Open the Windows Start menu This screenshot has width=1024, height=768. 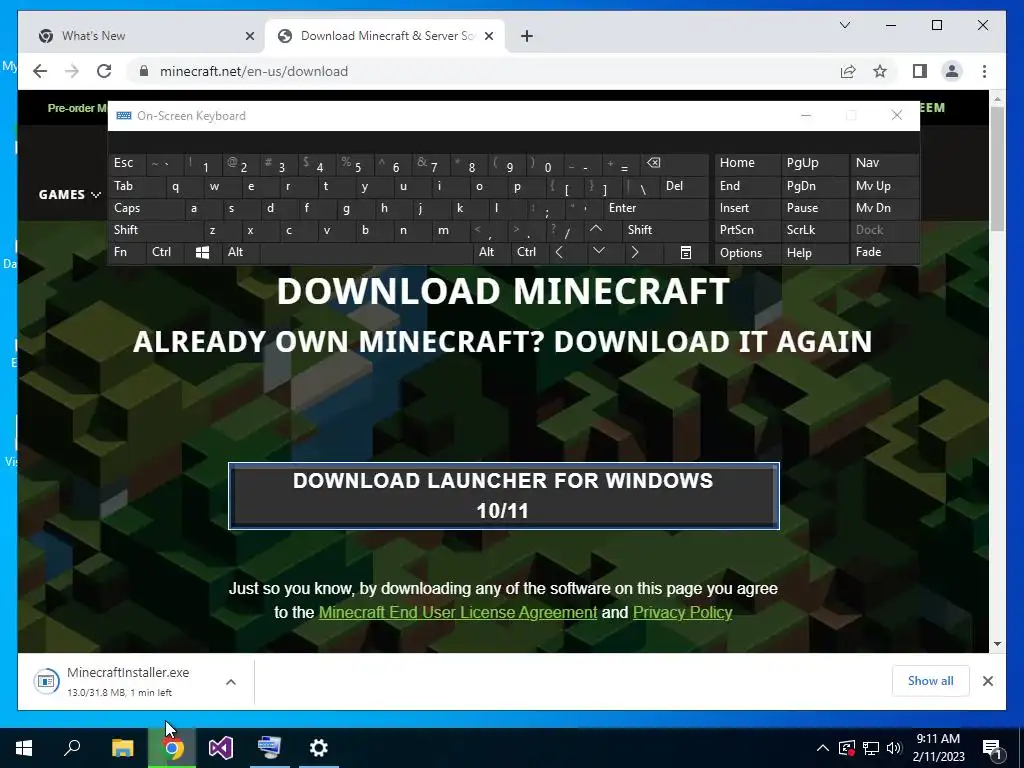[x=24, y=748]
